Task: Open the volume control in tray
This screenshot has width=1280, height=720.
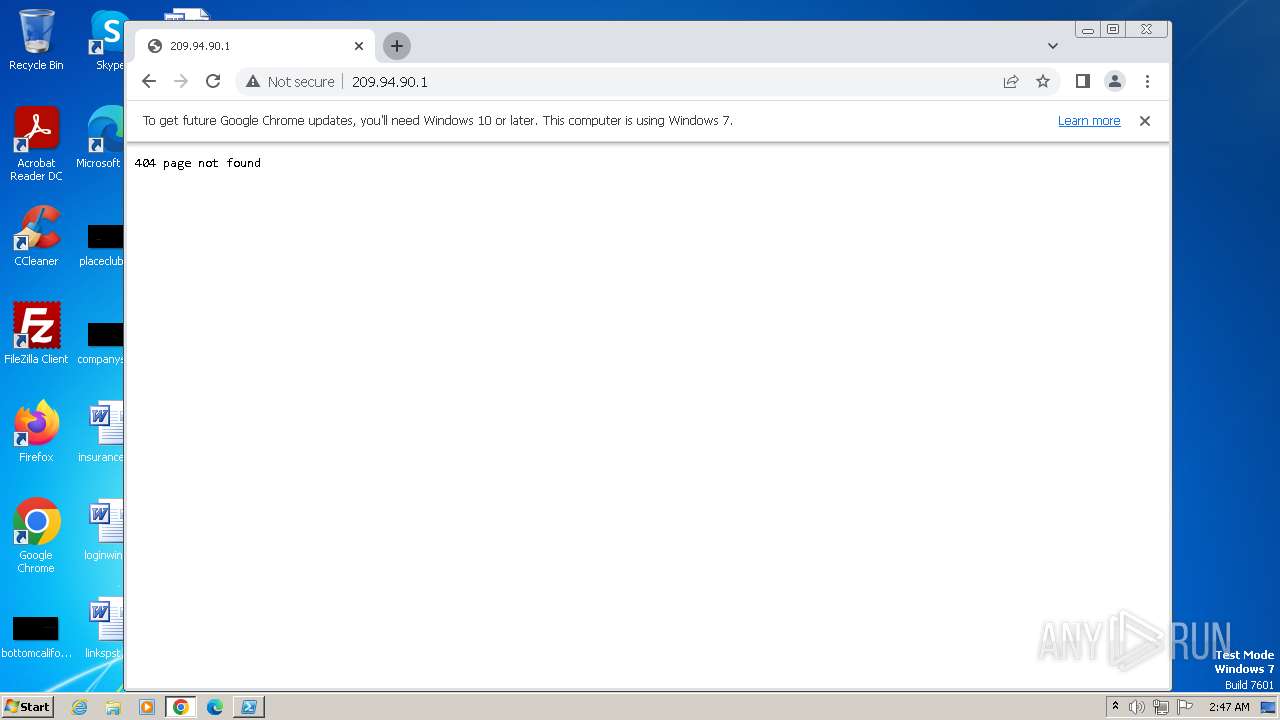Action: tap(1137, 707)
